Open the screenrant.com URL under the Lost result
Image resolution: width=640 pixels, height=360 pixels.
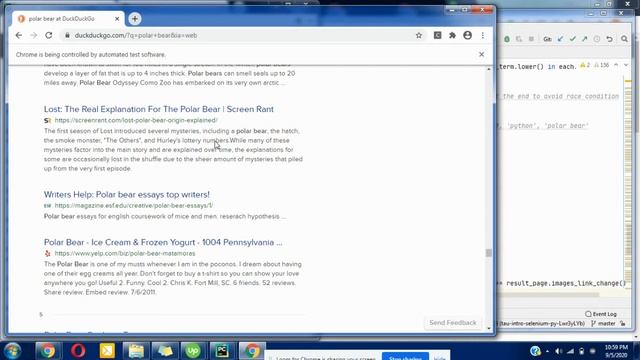pyautogui.click(x=136, y=120)
